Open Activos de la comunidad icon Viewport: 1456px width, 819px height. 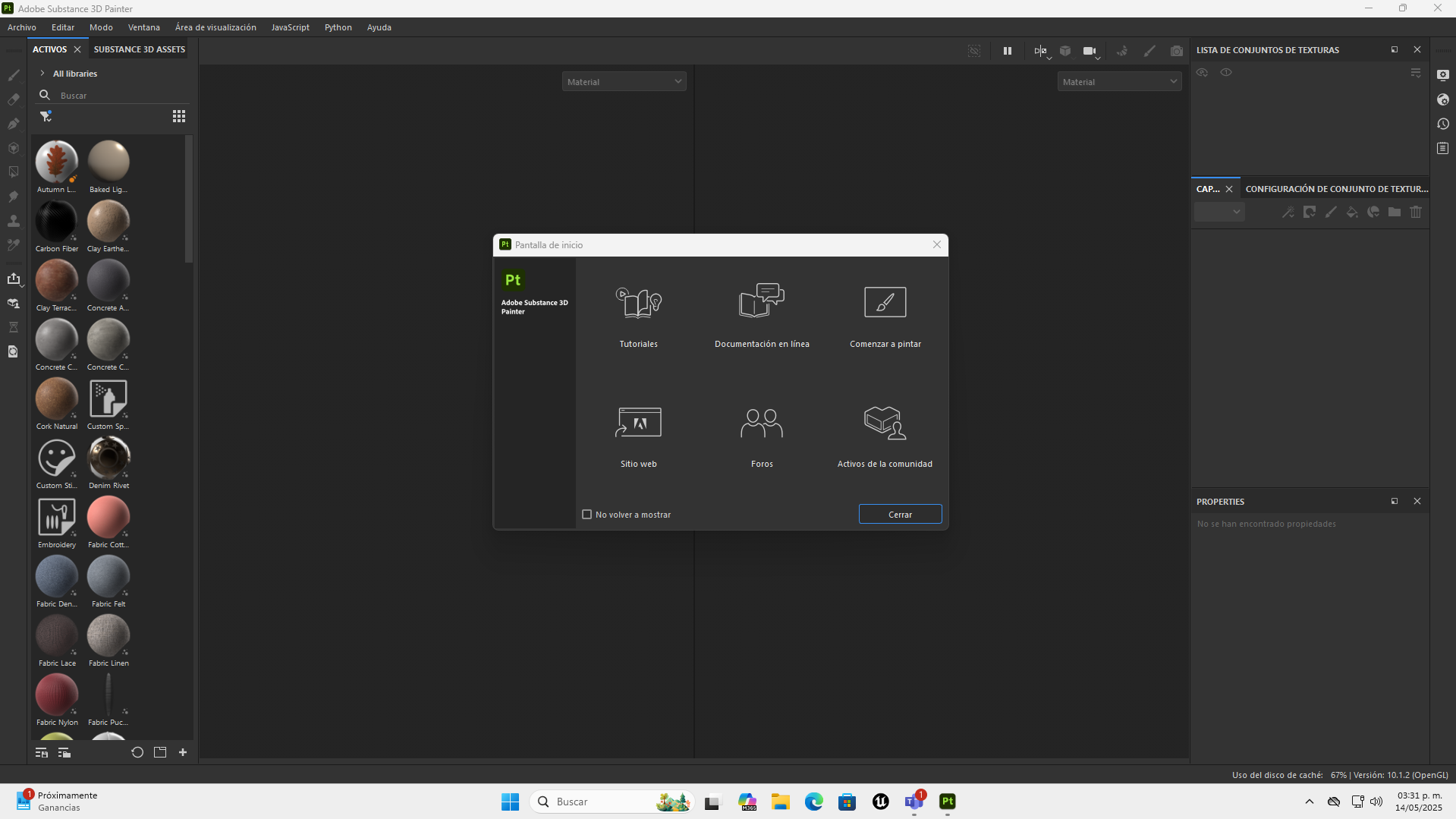click(885, 423)
